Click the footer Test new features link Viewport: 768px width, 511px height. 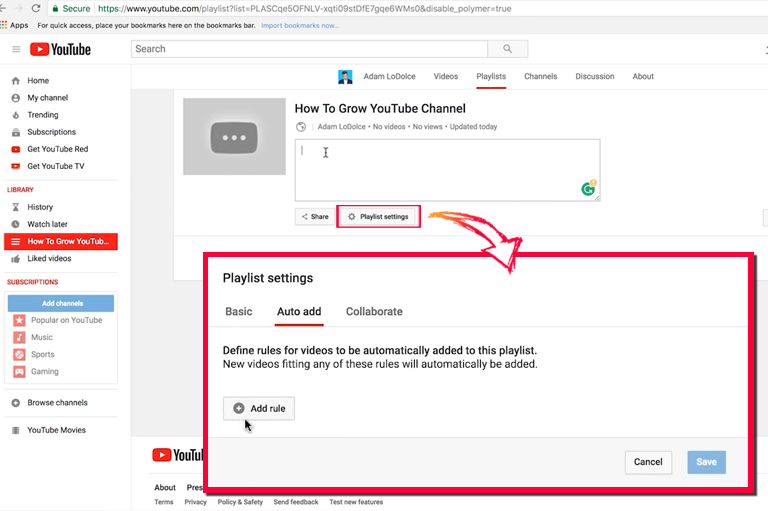pyautogui.click(x=356, y=502)
